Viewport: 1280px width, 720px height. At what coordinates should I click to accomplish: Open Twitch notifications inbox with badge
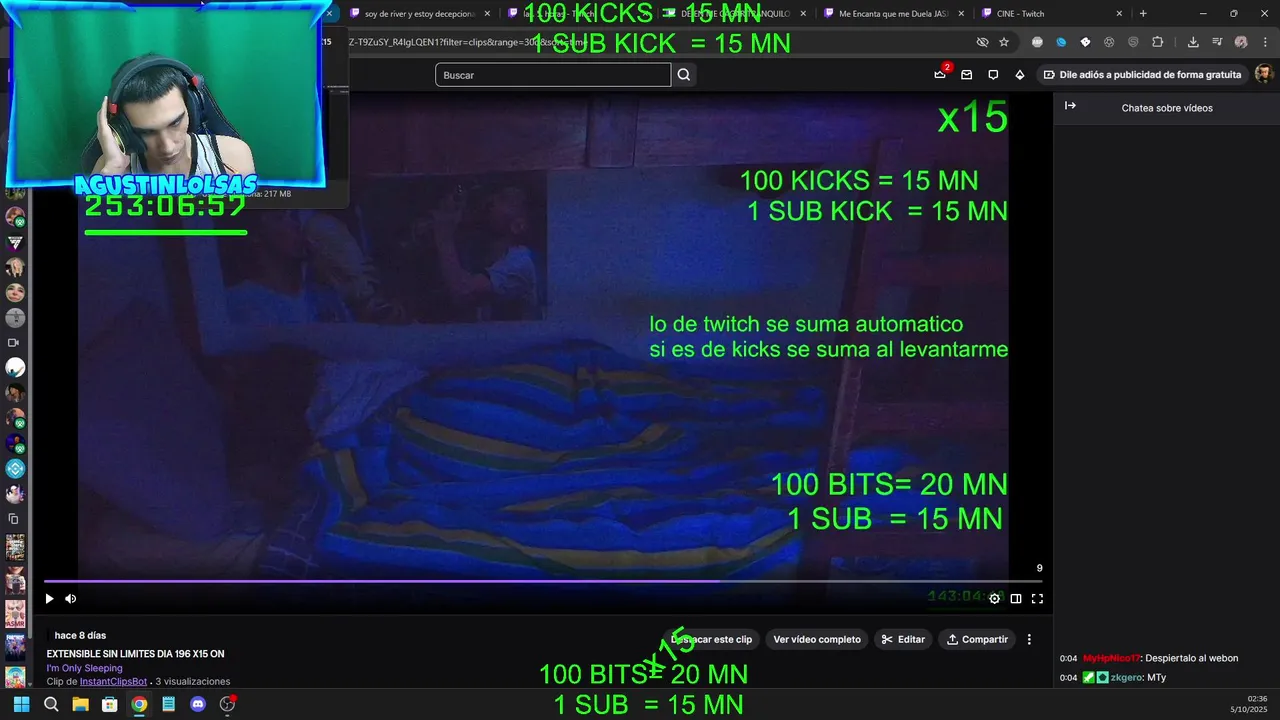940,75
